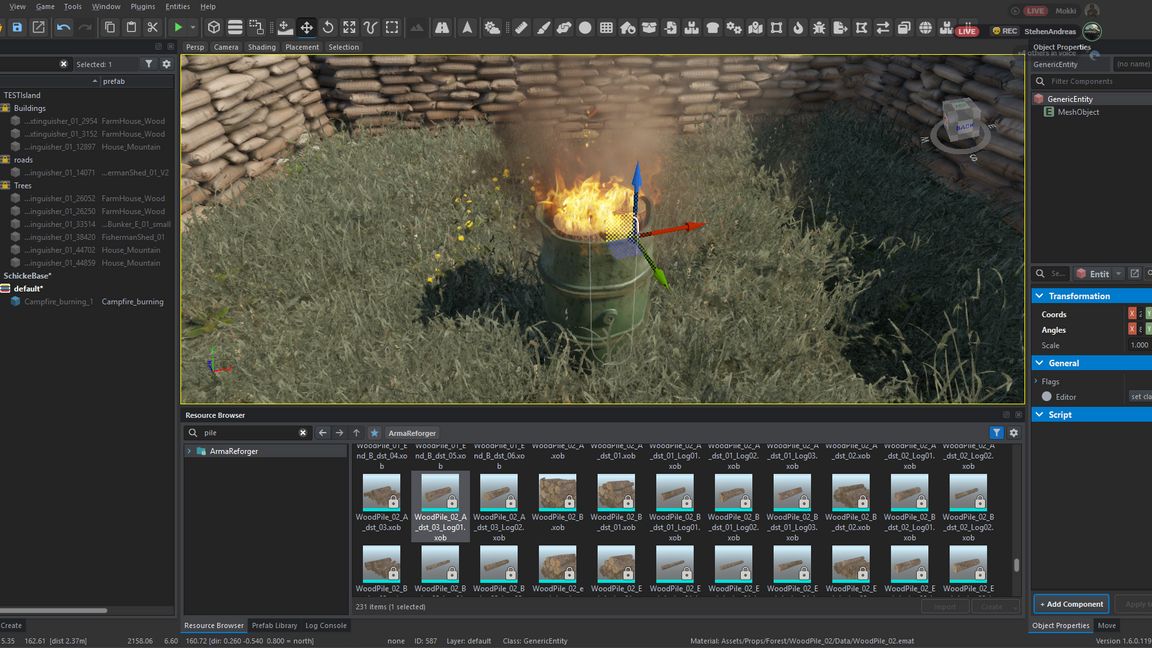Toggle the favorites star in Resource Browser
This screenshot has height=648, width=1152.
(x=374, y=433)
